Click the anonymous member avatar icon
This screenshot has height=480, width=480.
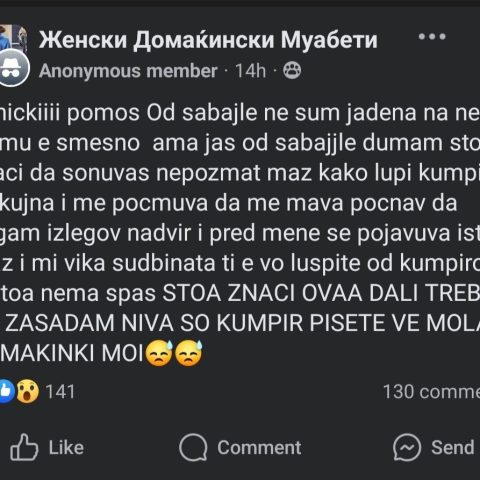(x=12, y=68)
